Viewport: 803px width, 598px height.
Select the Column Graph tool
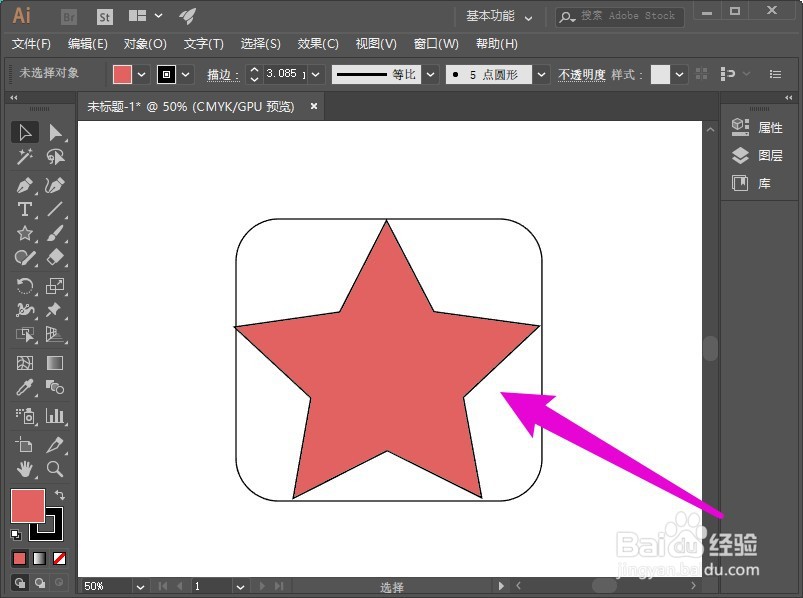[55, 416]
